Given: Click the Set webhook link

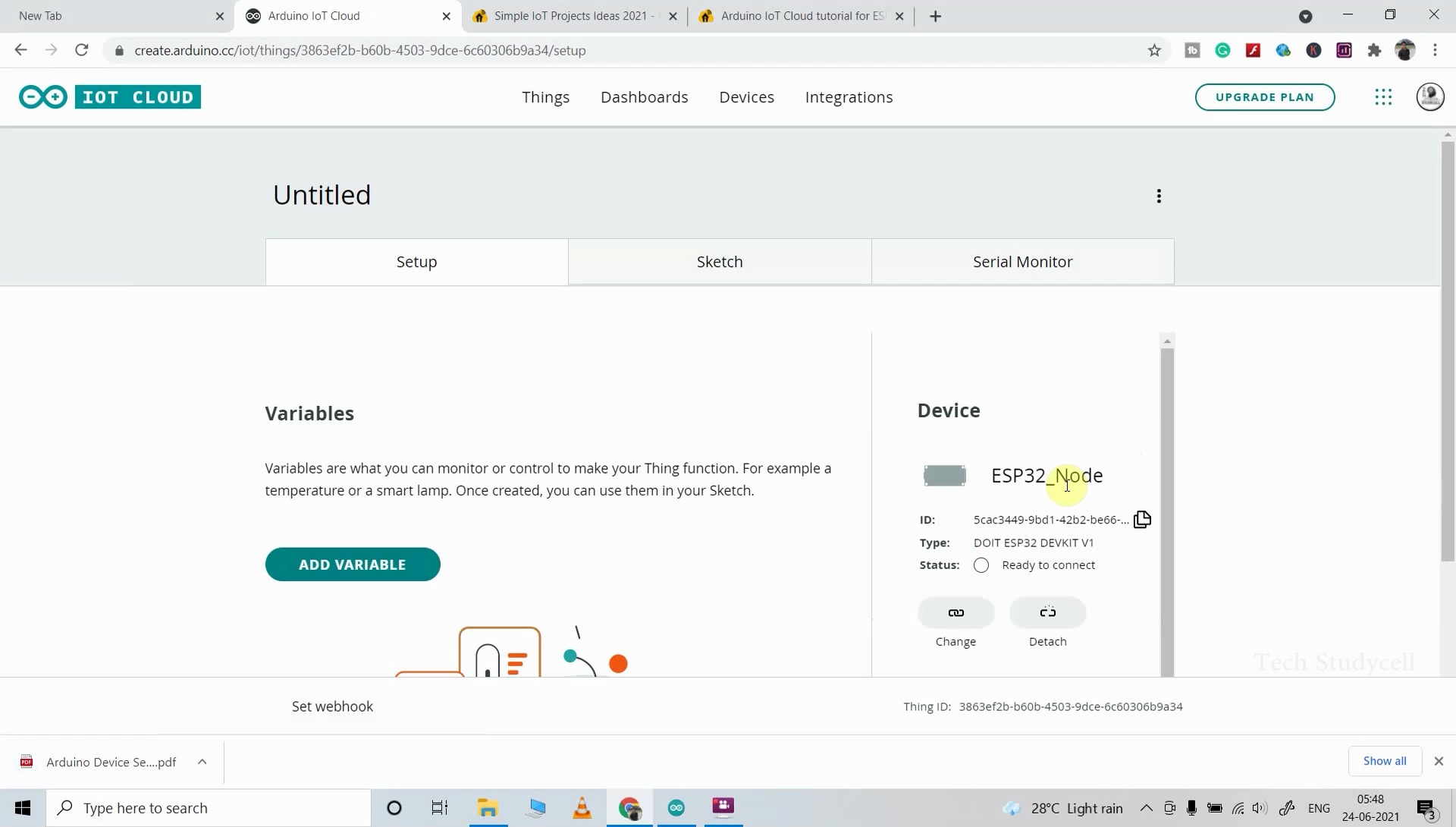Looking at the screenshot, I should (332, 706).
